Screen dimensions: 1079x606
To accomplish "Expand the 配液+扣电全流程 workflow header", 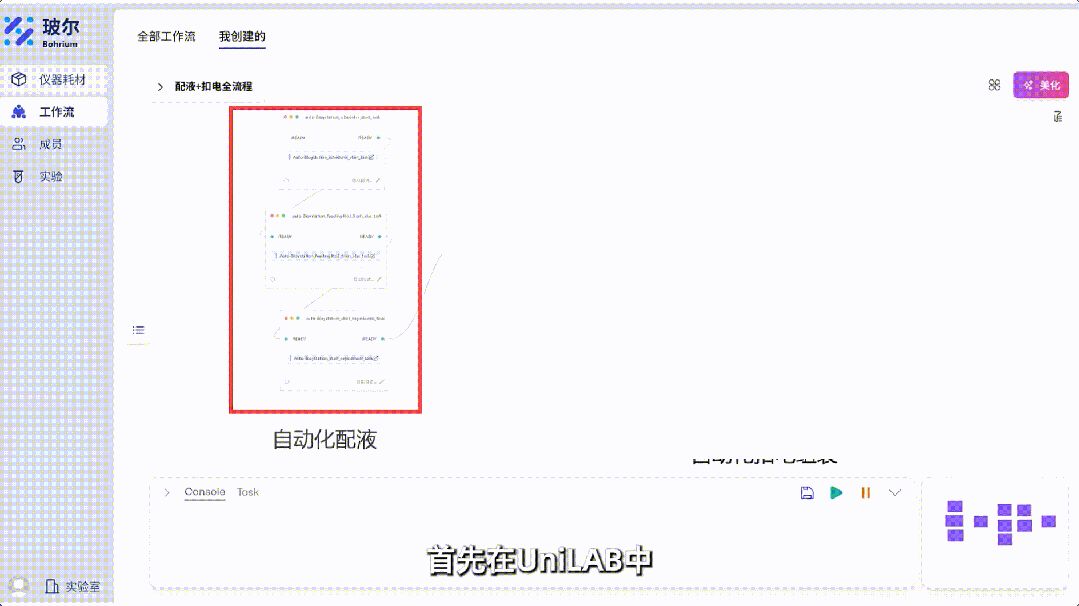I will pyautogui.click(x=159, y=87).
